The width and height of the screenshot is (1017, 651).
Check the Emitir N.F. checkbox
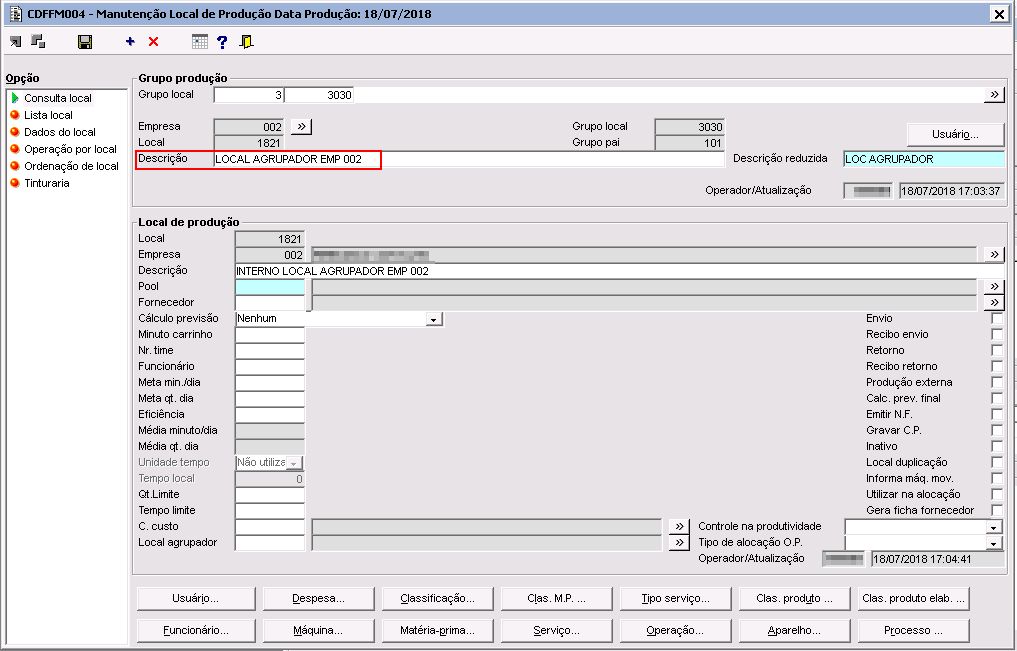click(997, 414)
